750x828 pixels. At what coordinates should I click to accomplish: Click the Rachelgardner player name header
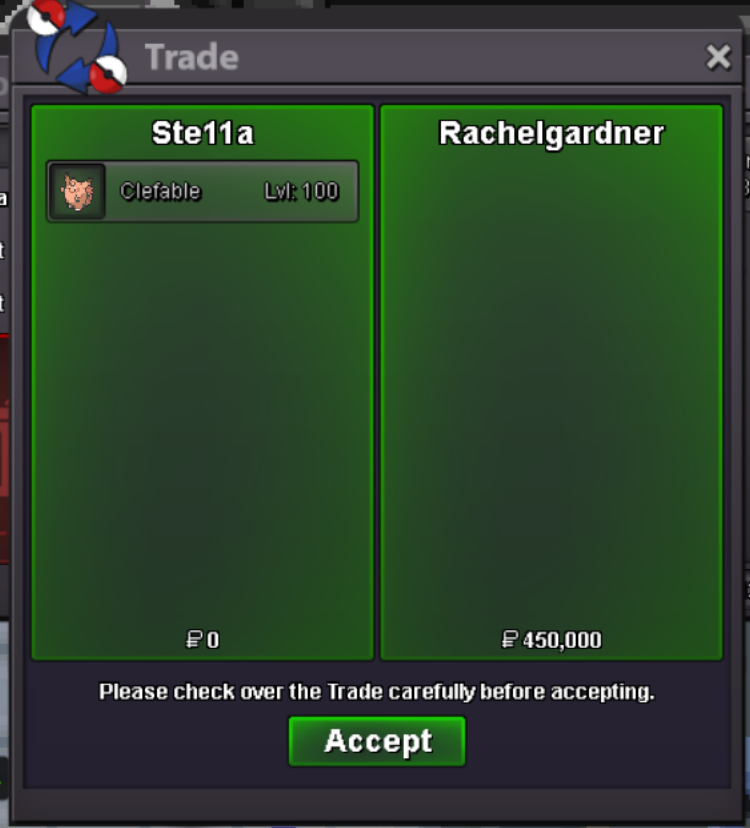click(x=551, y=133)
